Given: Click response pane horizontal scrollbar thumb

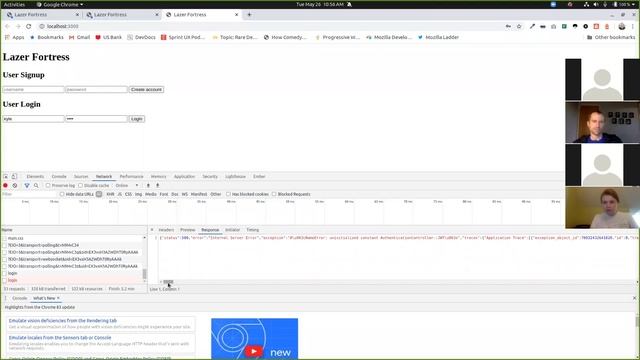Looking at the screenshot, I should [168, 282].
